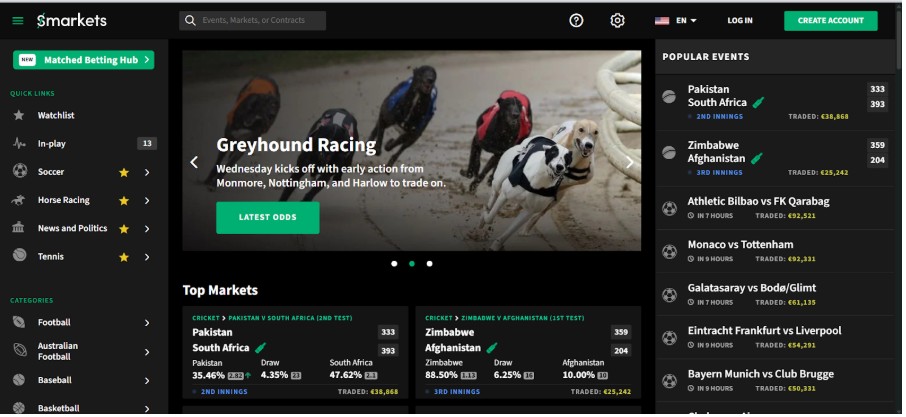
Task: Click the US flag language icon
Action: 662,21
